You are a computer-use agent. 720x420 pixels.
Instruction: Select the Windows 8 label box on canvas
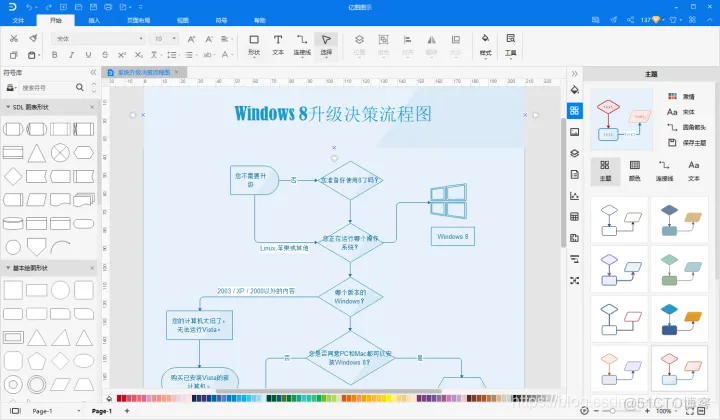click(x=453, y=236)
